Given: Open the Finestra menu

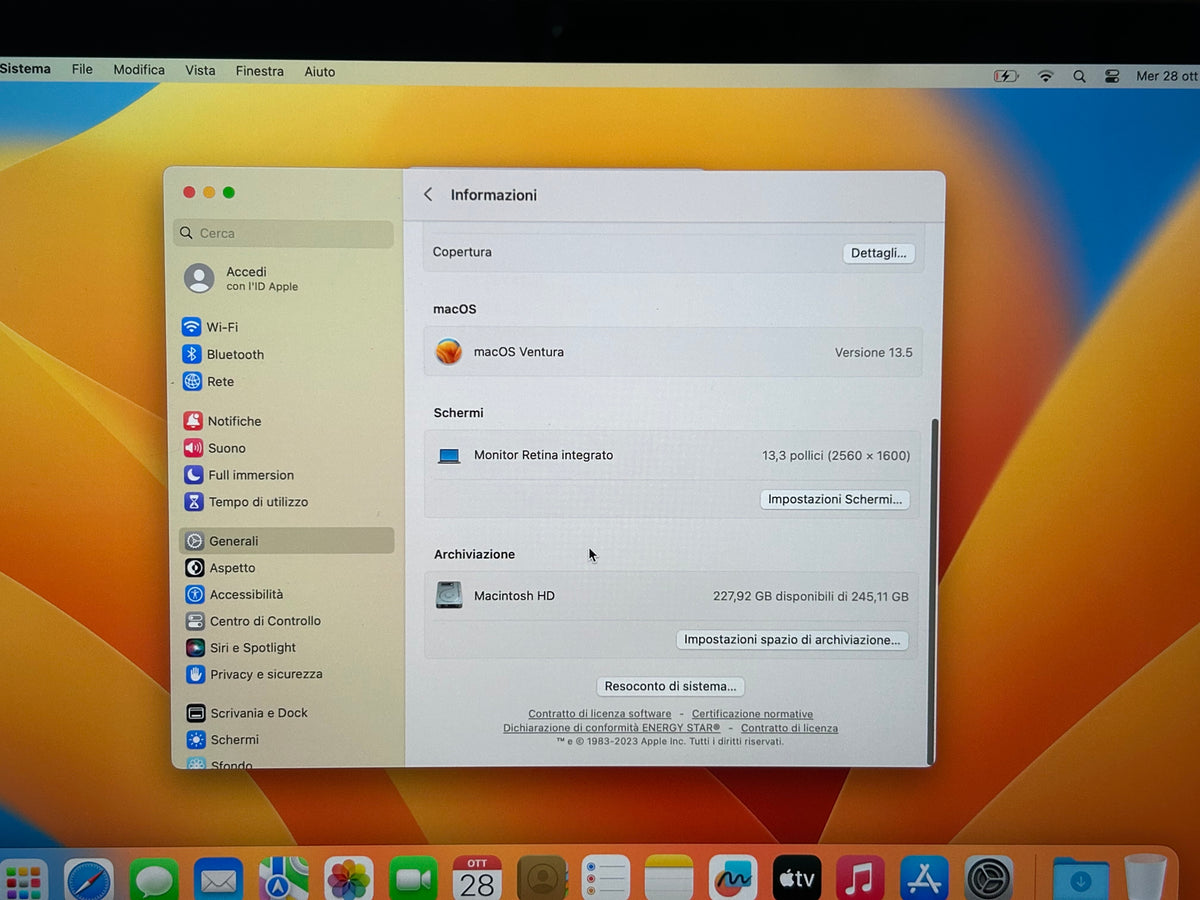Looking at the screenshot, I should (260, 71).
